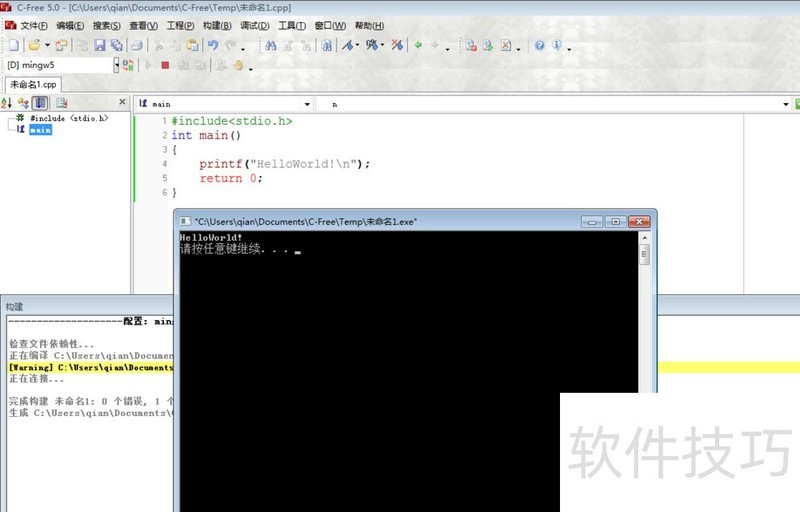Open the toolbar options arrow after Redo
Viewport: 800px width, 512px height.
(243, 48)
